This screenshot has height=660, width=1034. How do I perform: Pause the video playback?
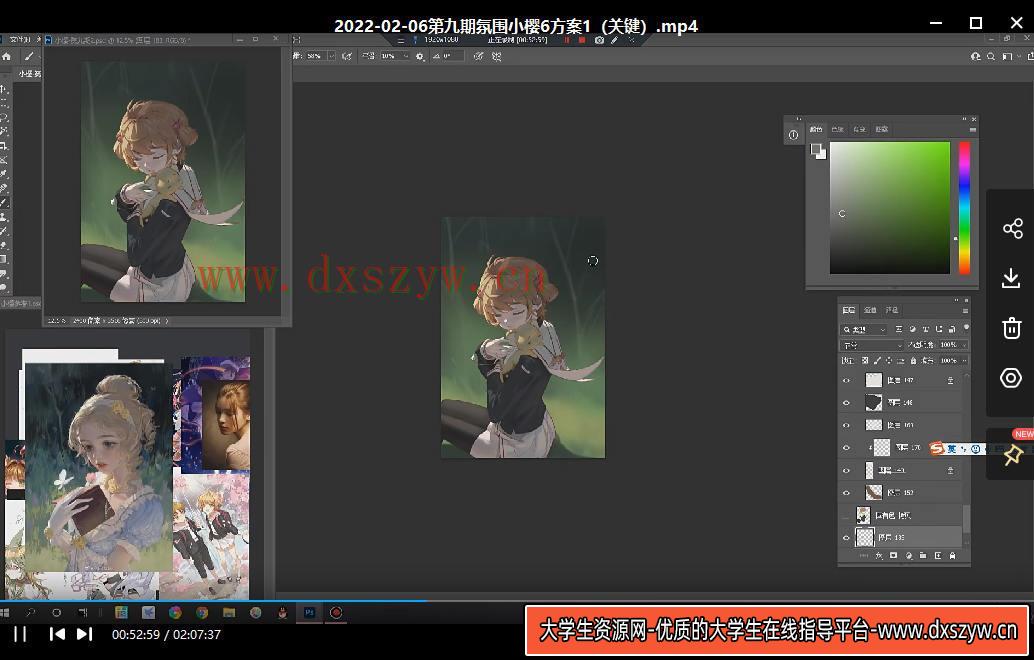20,634
